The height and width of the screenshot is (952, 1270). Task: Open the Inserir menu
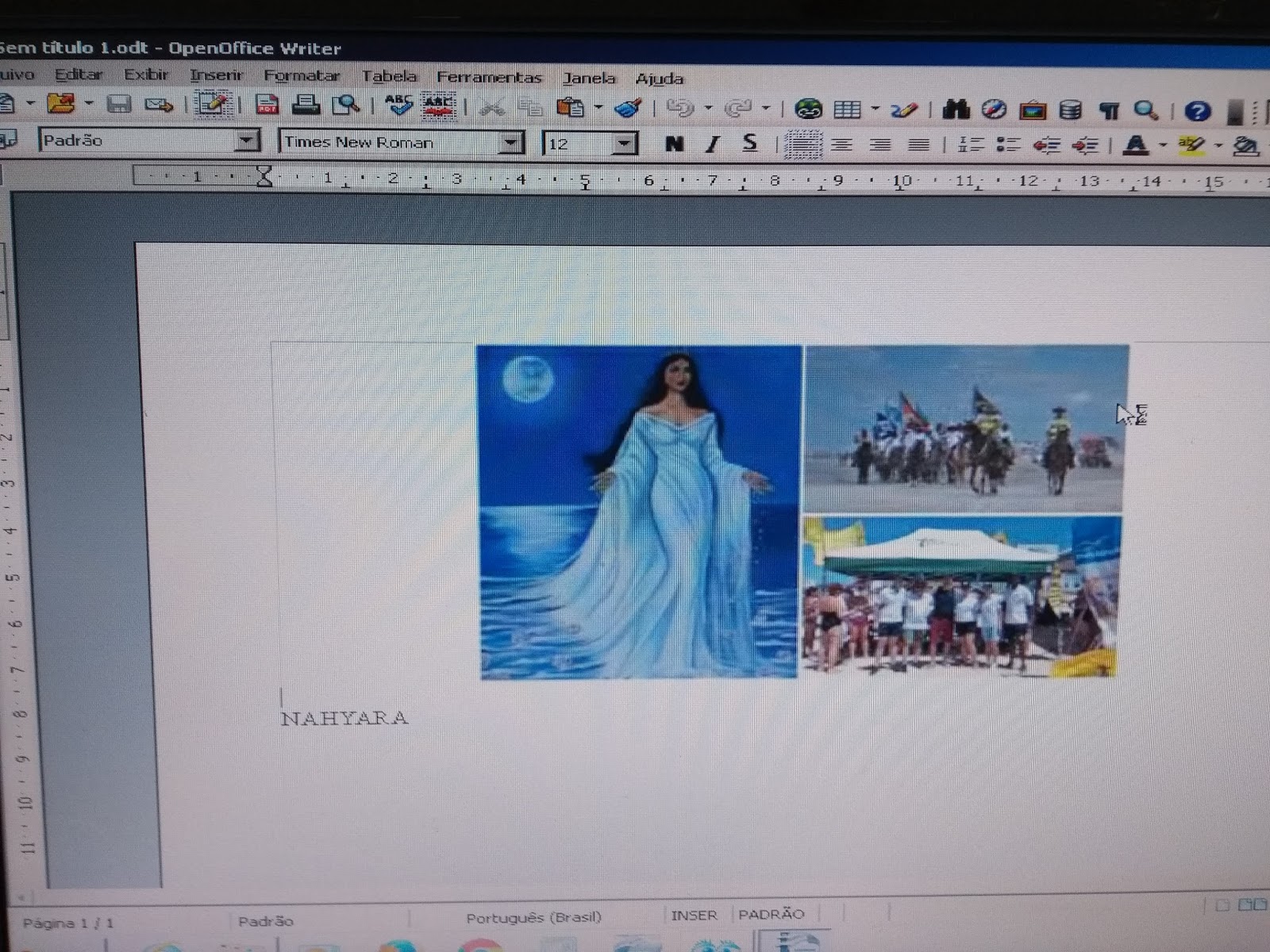[x=216, y=75]
